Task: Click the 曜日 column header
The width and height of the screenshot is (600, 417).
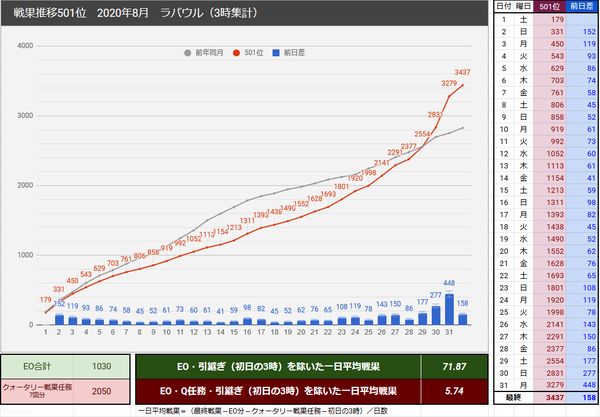Action: [523, 6]
